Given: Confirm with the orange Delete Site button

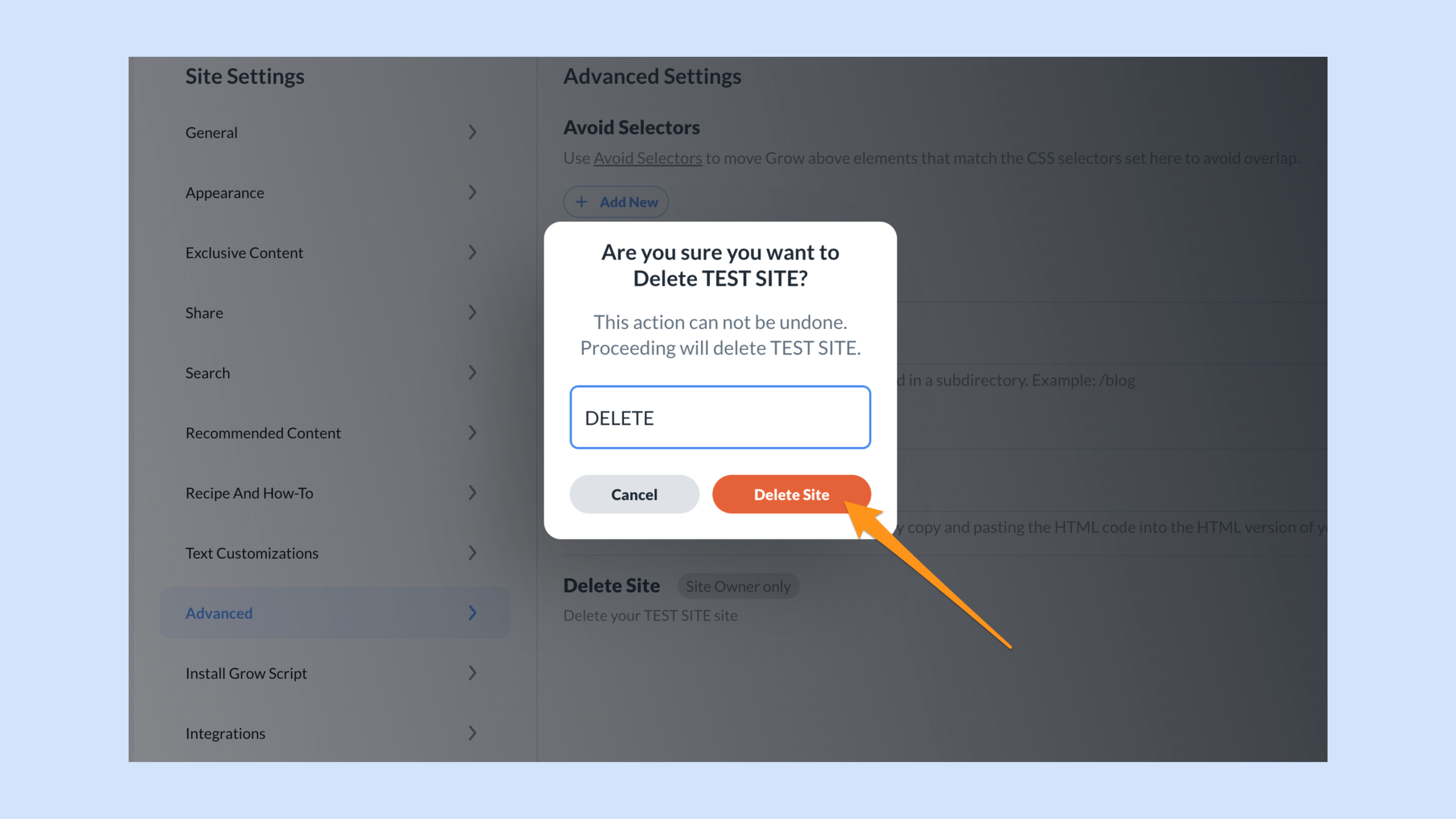Looking at the screenshot, I should tap(791, 494).
